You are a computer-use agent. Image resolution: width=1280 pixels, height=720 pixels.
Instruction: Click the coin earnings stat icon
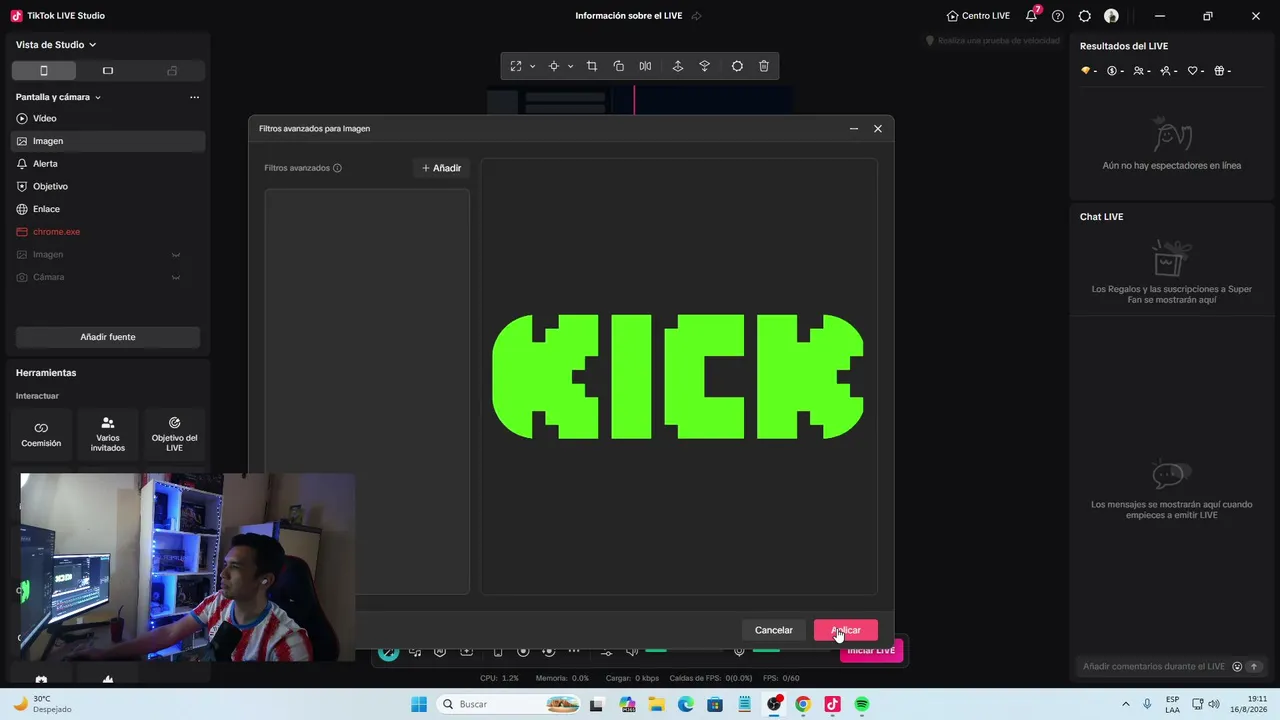pos(1112,71)
